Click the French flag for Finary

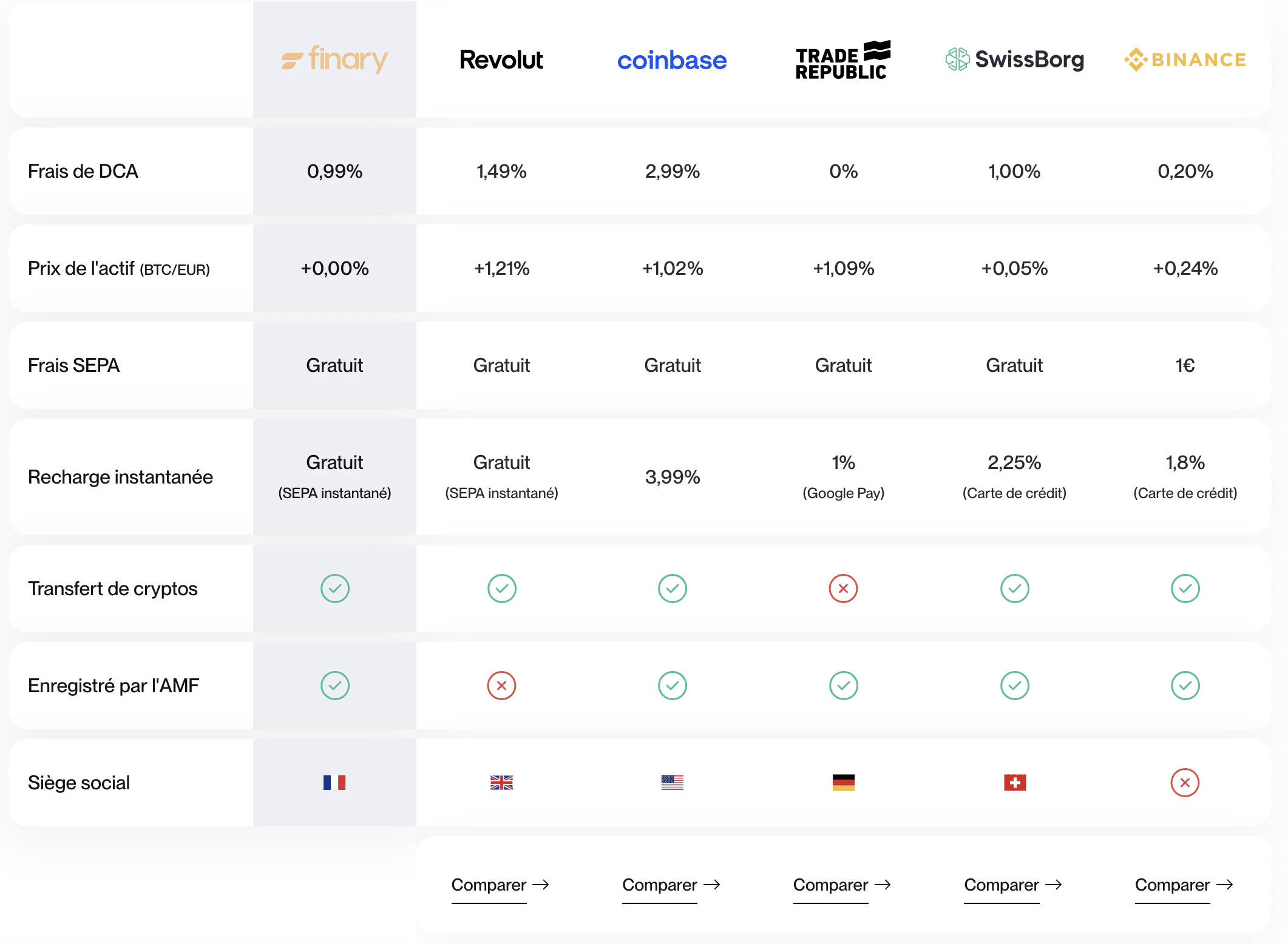pyautogui.click(x=334, y=783)
